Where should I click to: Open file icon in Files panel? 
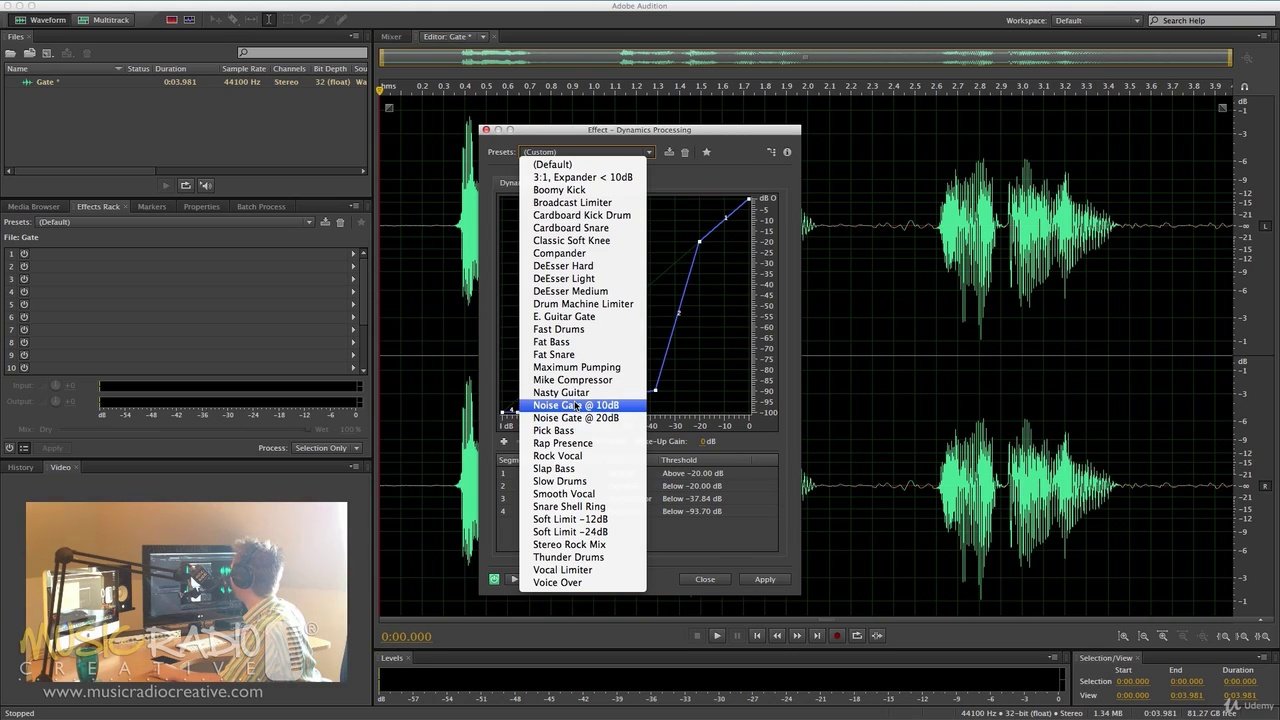(11, 53)
